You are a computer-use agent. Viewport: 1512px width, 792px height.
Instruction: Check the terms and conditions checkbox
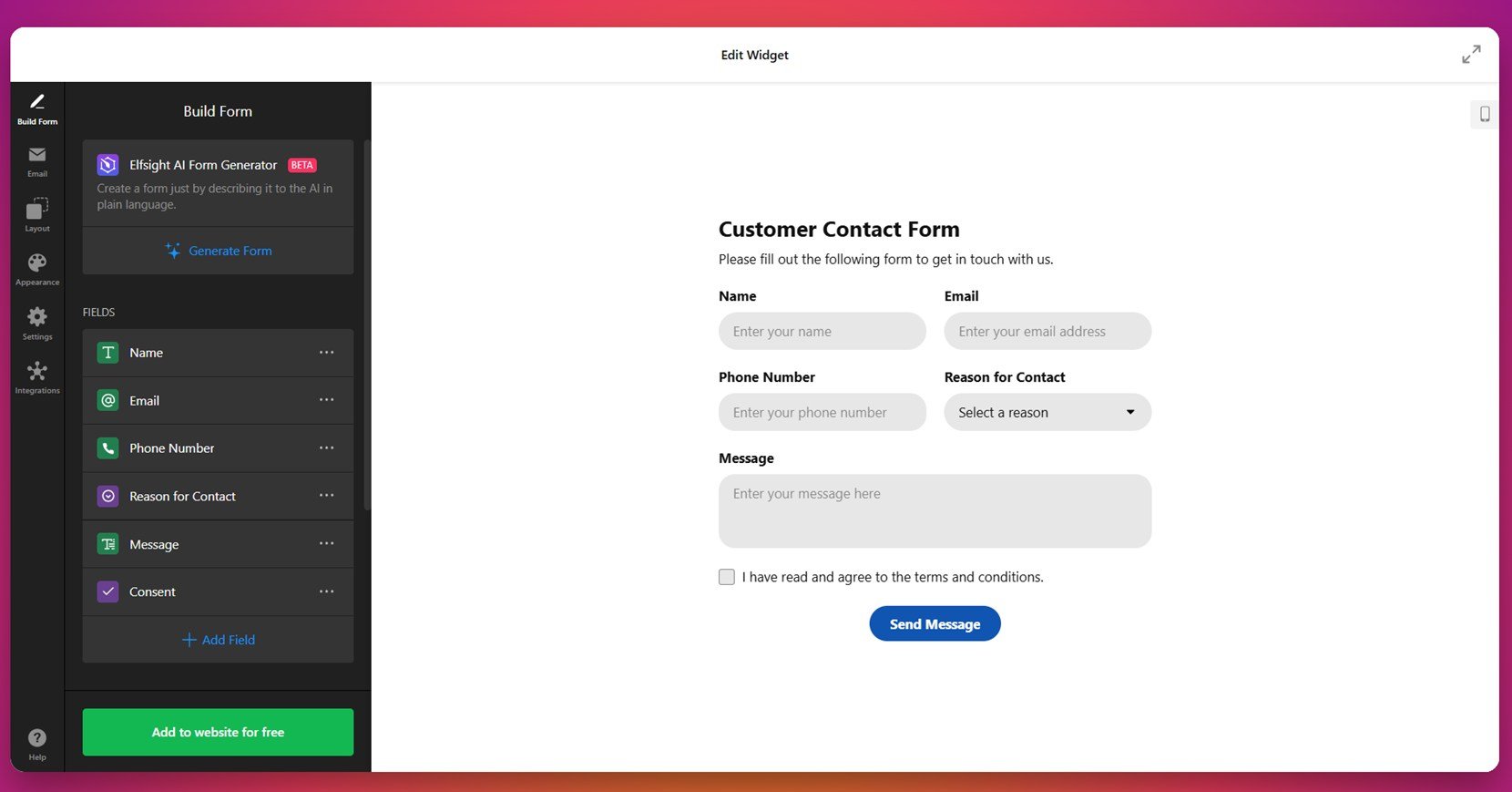pos(727,577)
